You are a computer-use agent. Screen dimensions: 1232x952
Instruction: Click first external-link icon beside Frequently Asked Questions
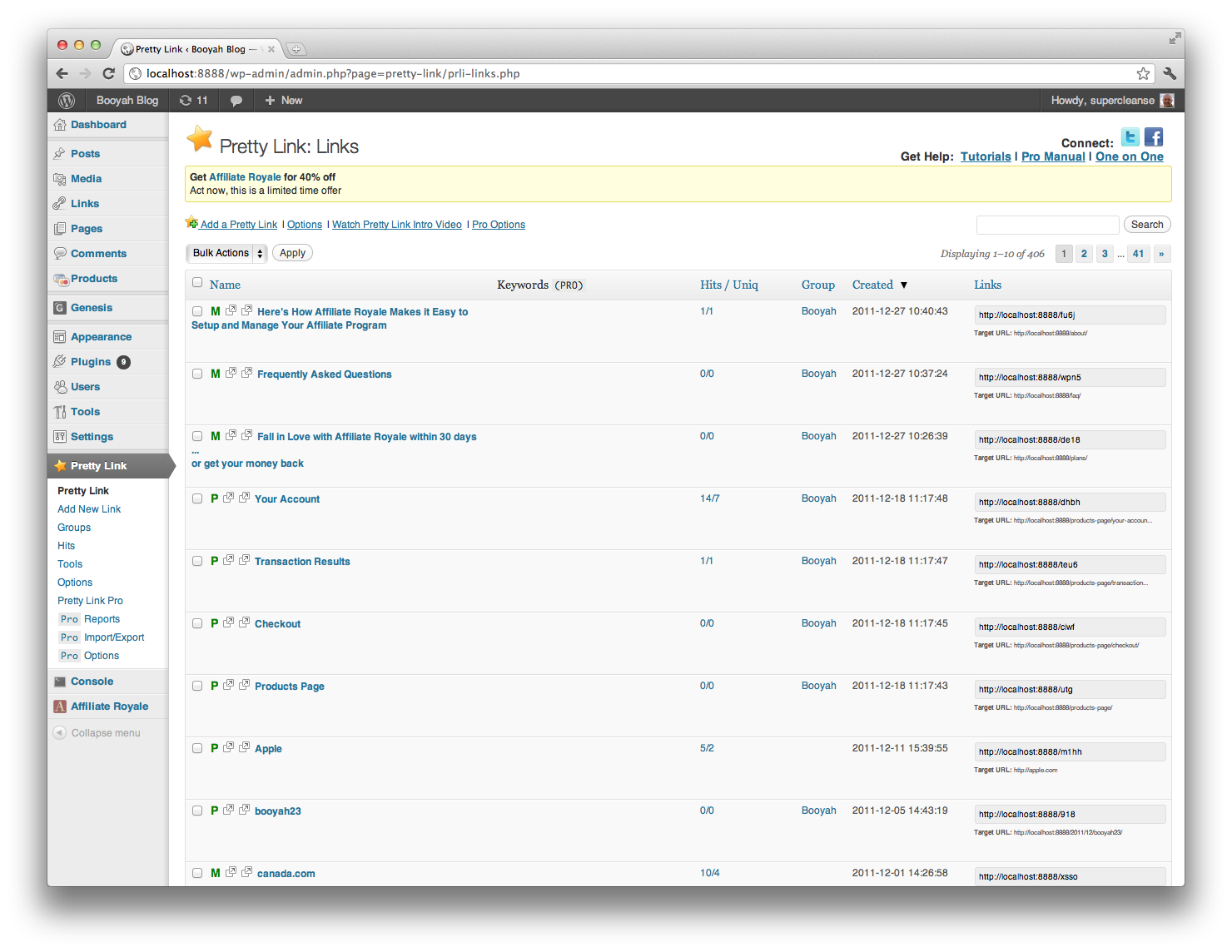(231, 373)
